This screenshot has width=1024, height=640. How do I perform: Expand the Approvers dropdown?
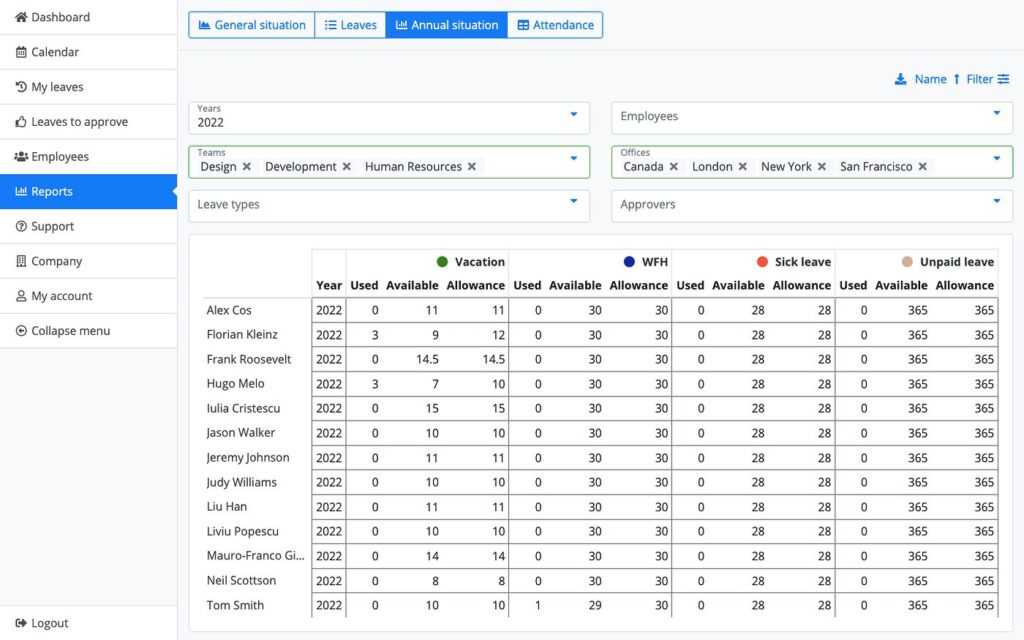pos(996,202)
